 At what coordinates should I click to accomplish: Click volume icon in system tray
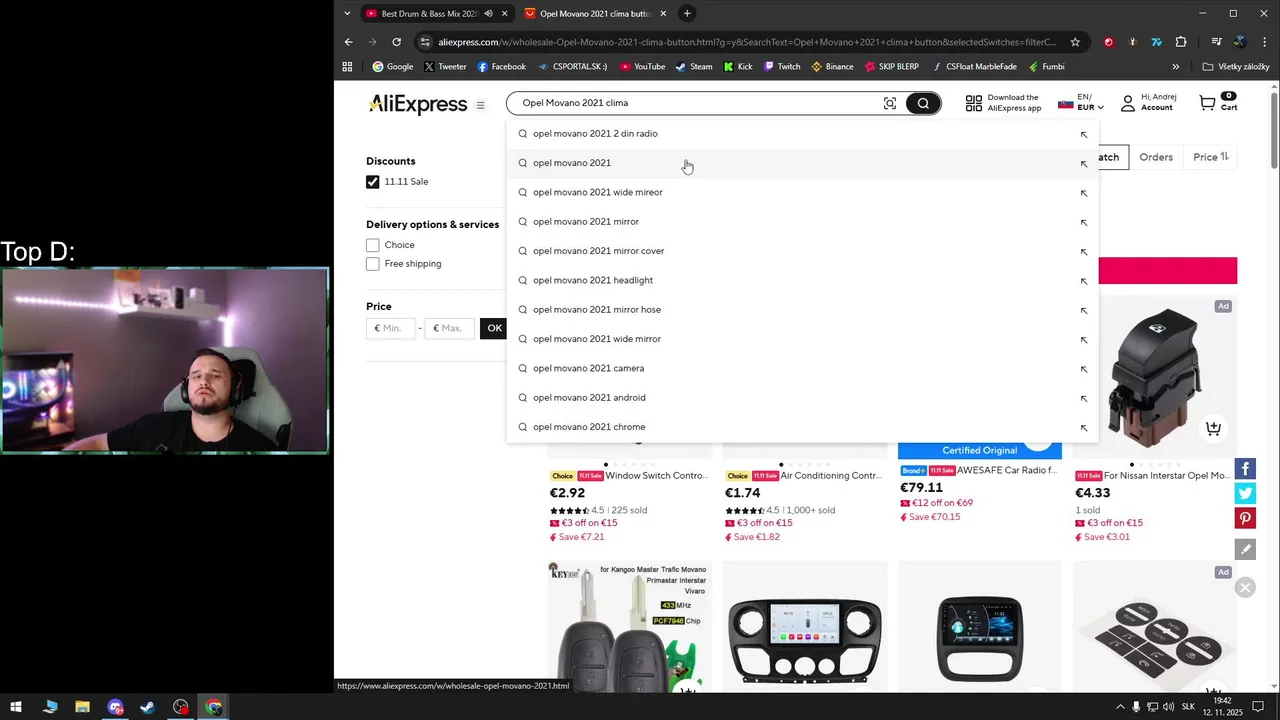1168,707
